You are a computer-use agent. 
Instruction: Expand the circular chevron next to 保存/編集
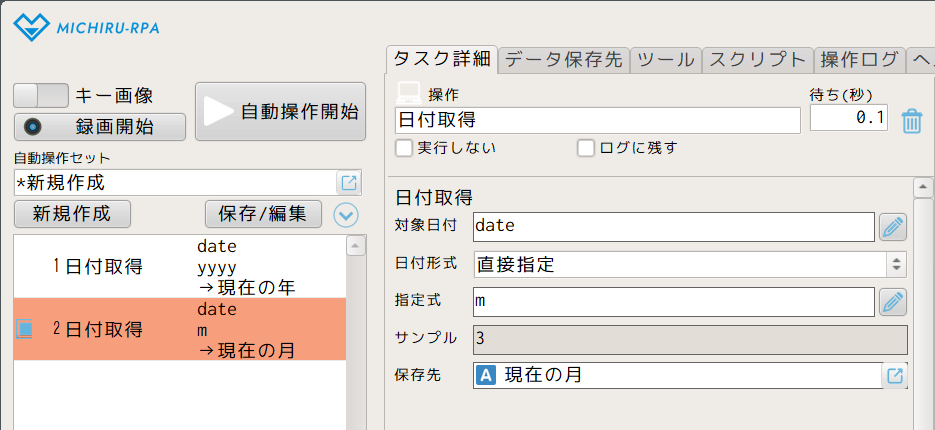(346, 214)
